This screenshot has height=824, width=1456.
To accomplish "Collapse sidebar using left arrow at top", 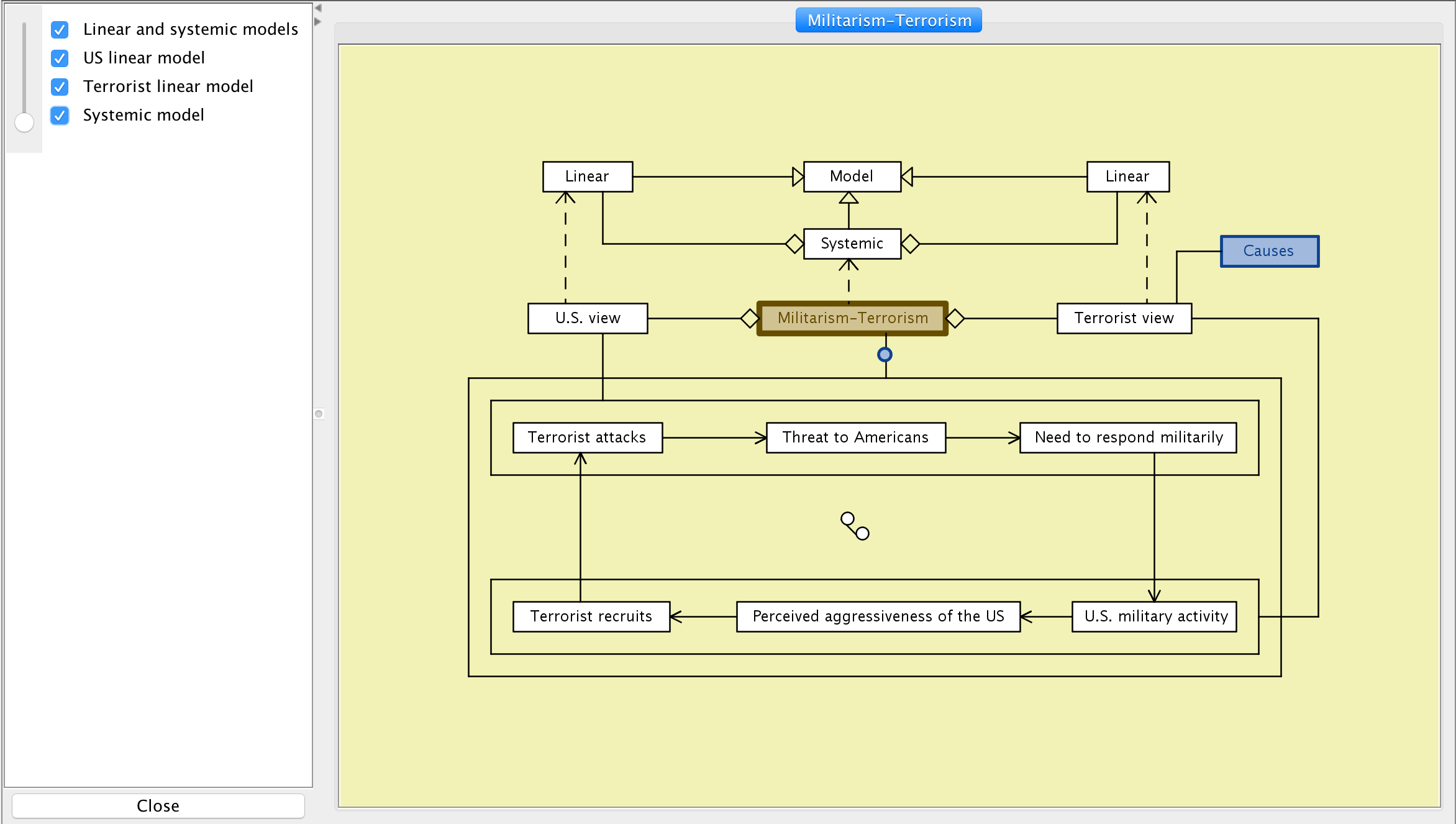I will (x=318, y=8).
